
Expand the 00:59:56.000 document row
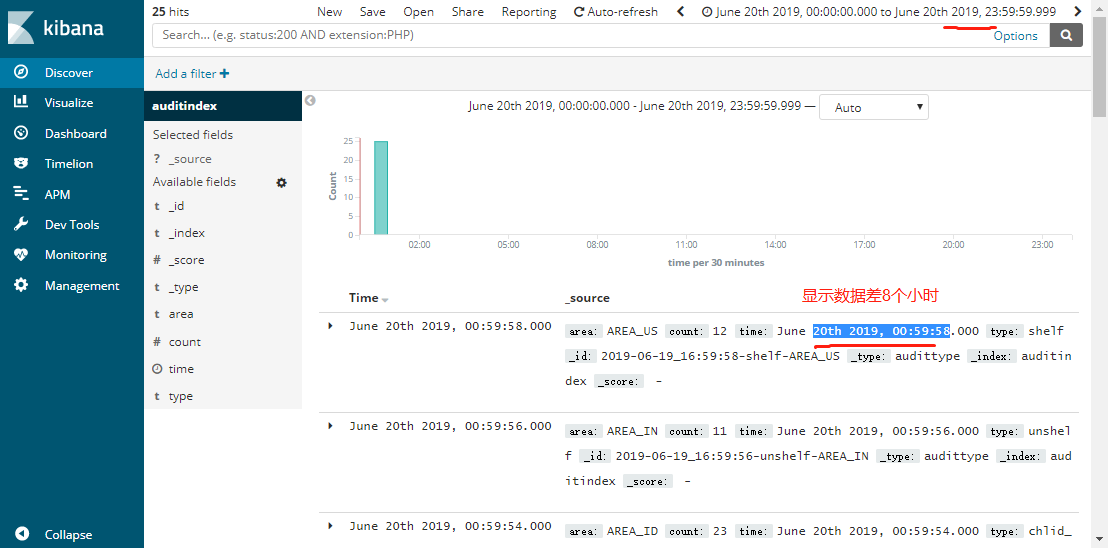[x=331, y=426]
